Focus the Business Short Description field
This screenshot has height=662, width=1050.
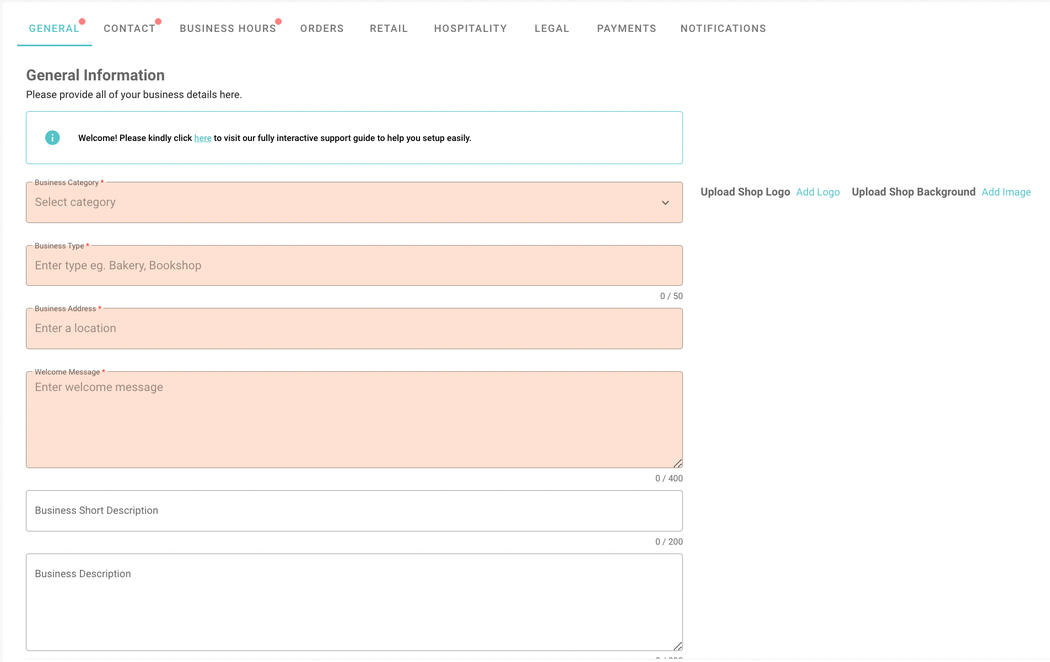tap(354, 511)
